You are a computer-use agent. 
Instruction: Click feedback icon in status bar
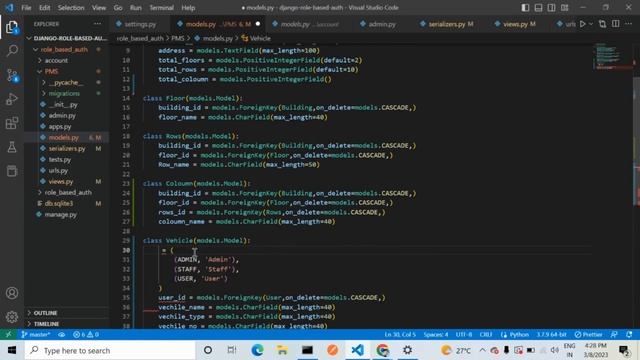614,334
